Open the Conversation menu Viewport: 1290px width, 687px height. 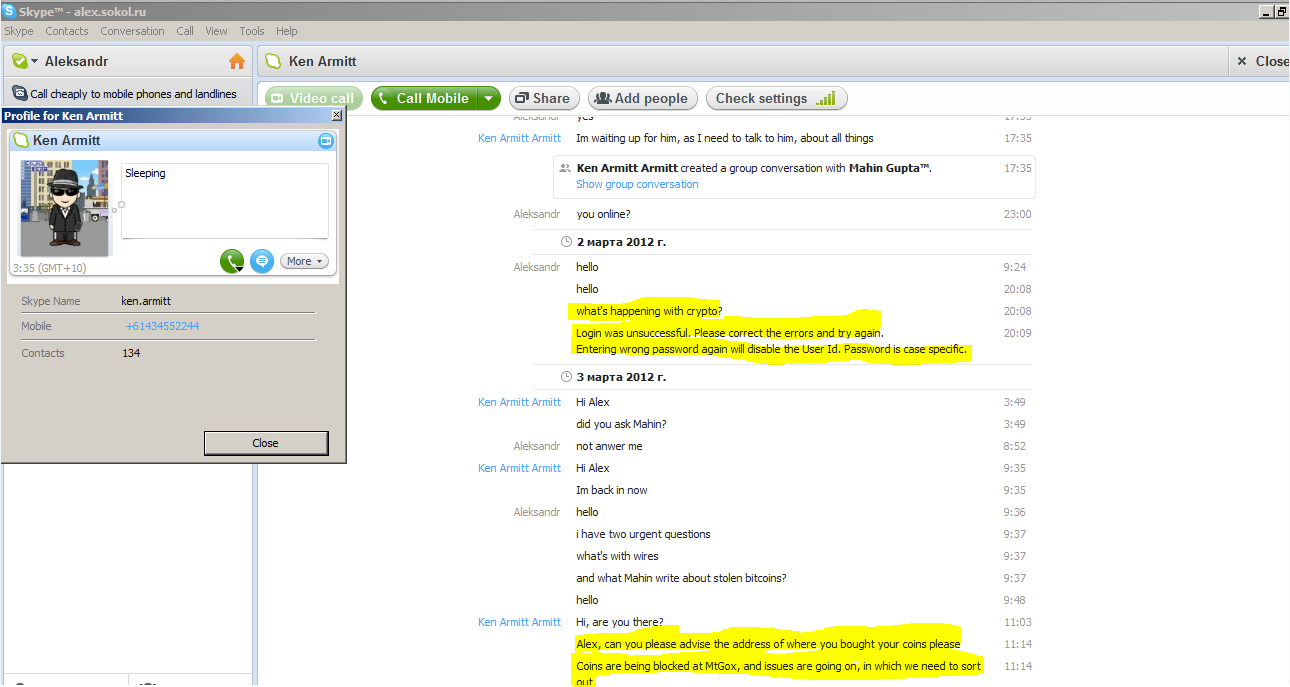132,31
